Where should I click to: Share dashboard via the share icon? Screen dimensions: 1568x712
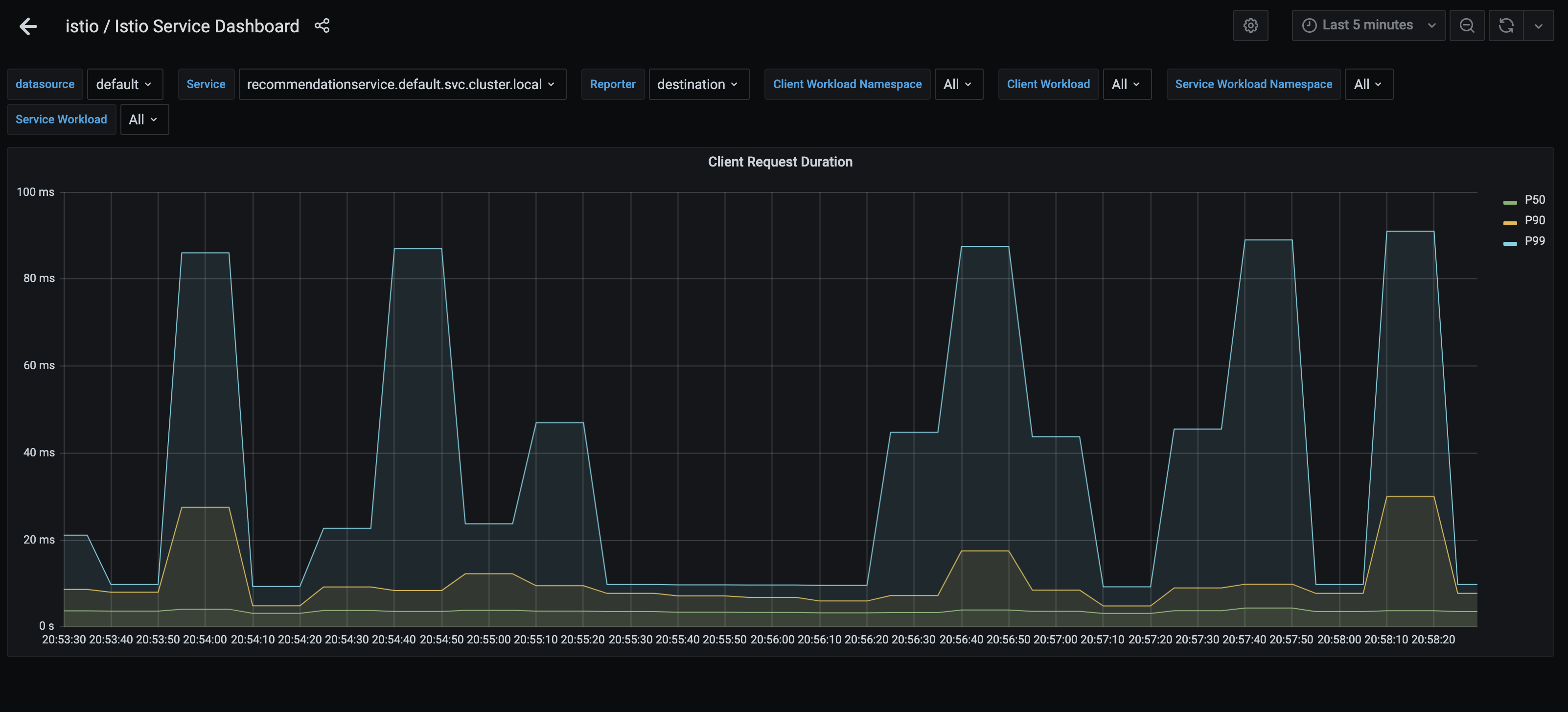(x=322, y=25)
